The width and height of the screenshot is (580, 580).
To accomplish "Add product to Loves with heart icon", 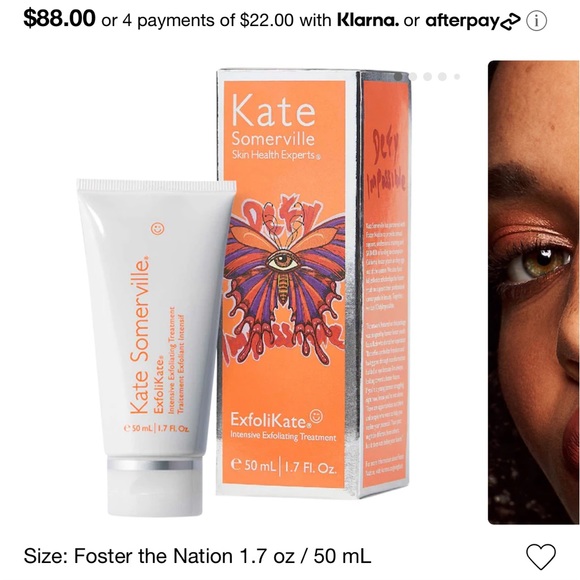I will tap(541, 556).
